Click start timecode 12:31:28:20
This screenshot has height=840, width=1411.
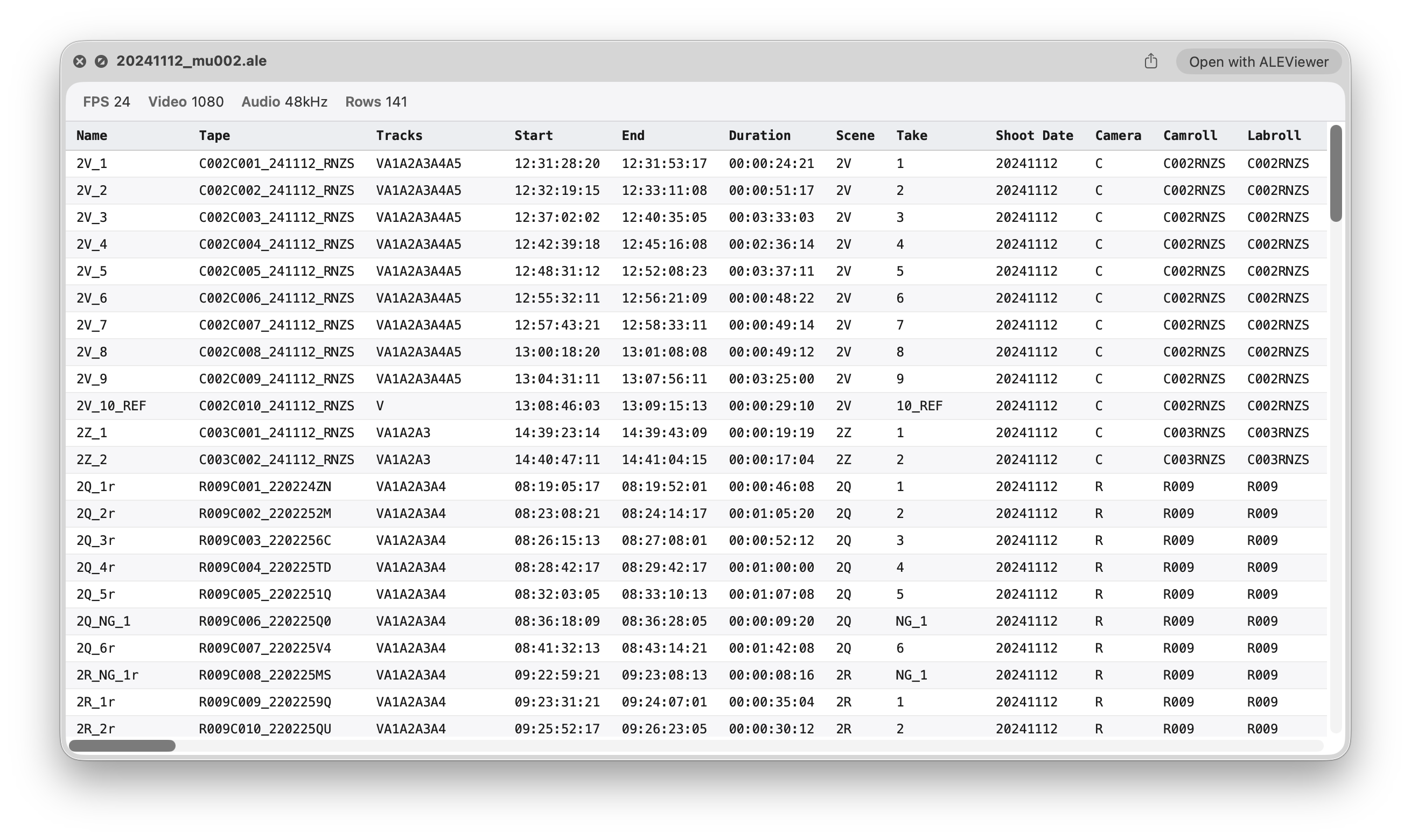tap(557, 164)
